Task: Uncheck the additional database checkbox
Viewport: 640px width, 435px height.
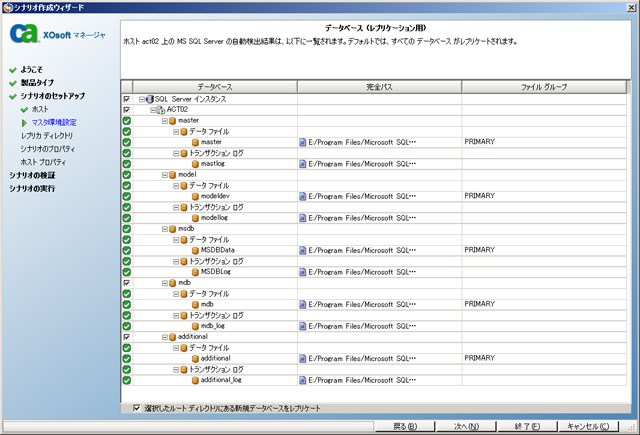Action: point(127,337)
